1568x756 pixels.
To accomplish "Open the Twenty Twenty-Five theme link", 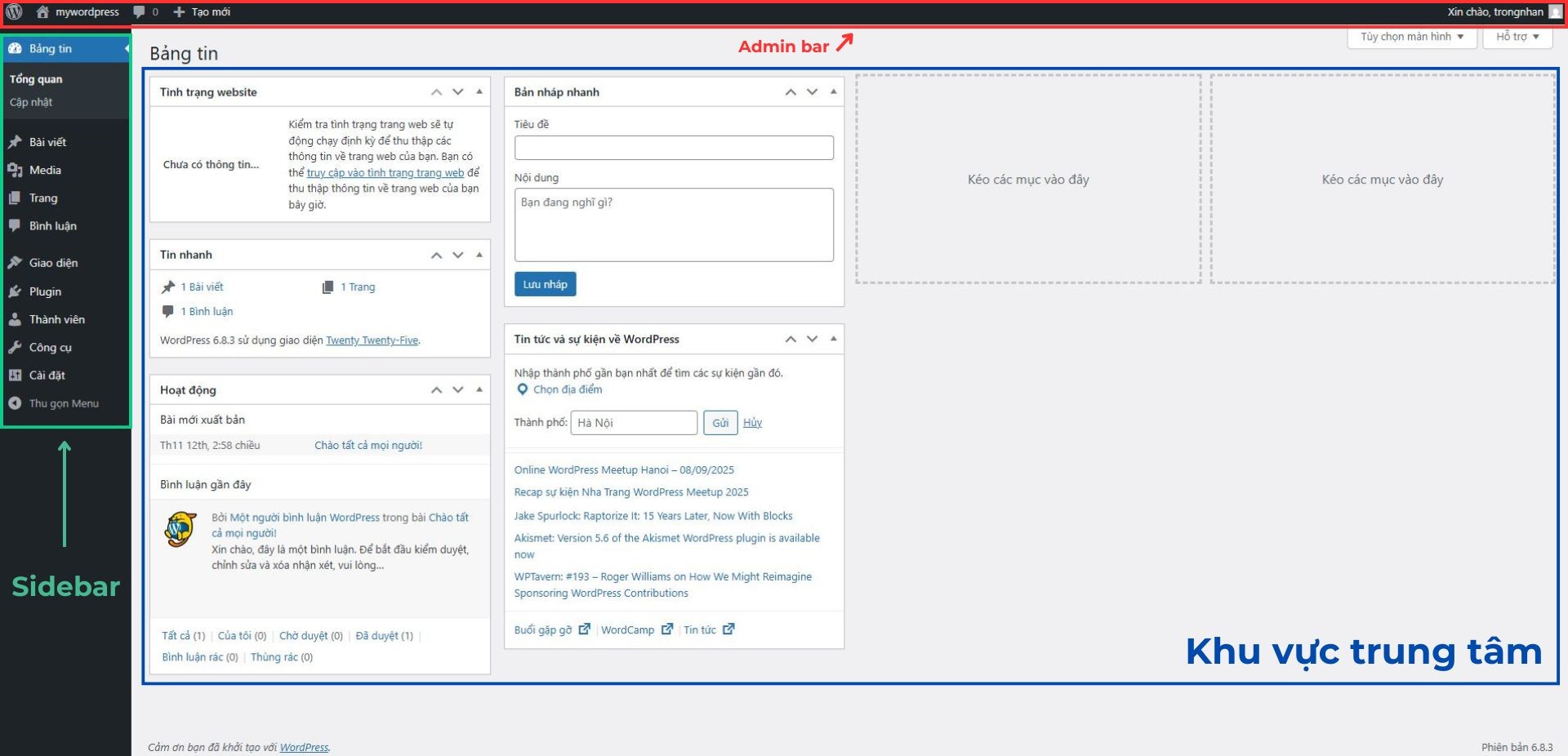I will pos(372,340).
